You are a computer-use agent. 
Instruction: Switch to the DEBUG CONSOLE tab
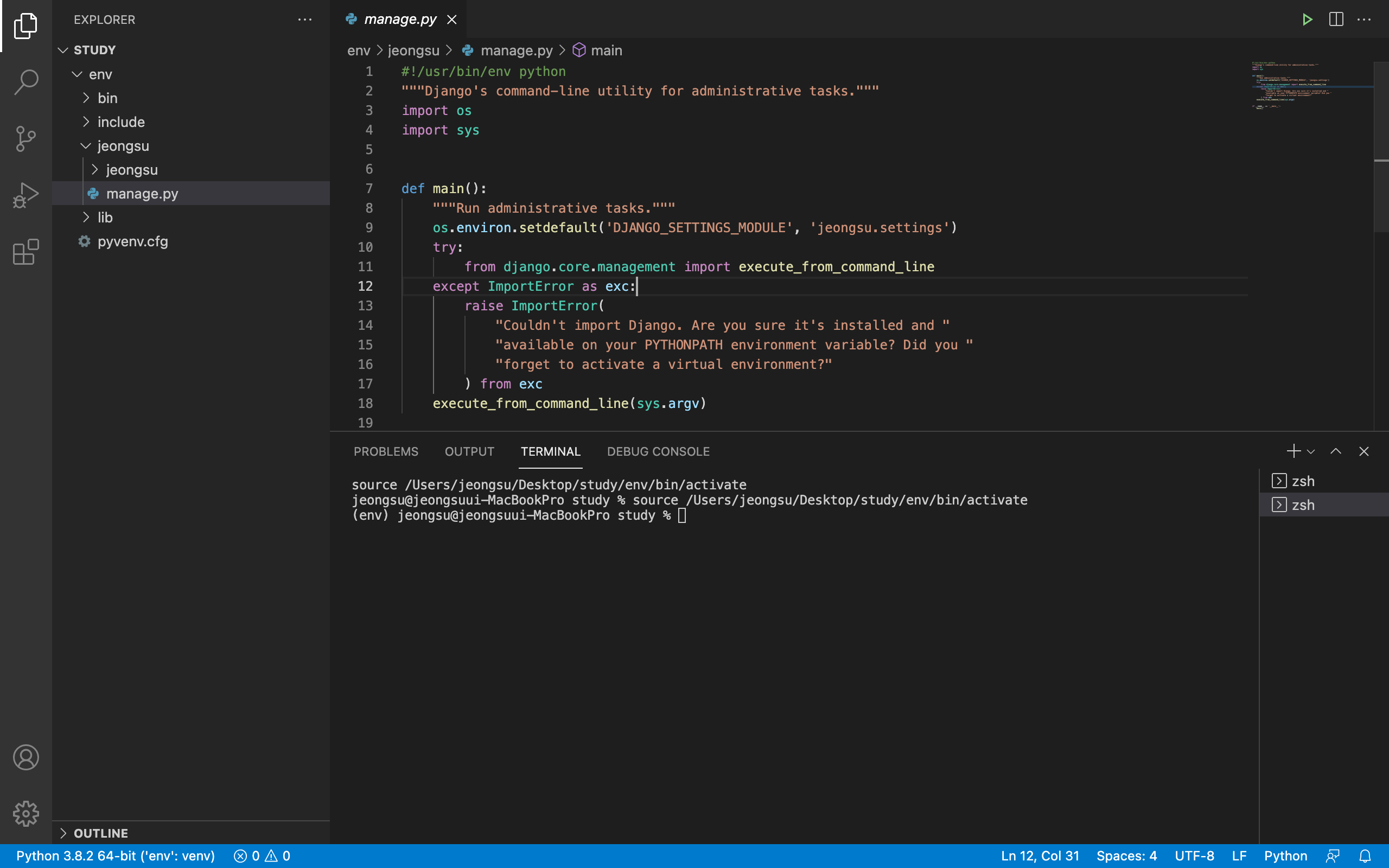tap(658, 451)
